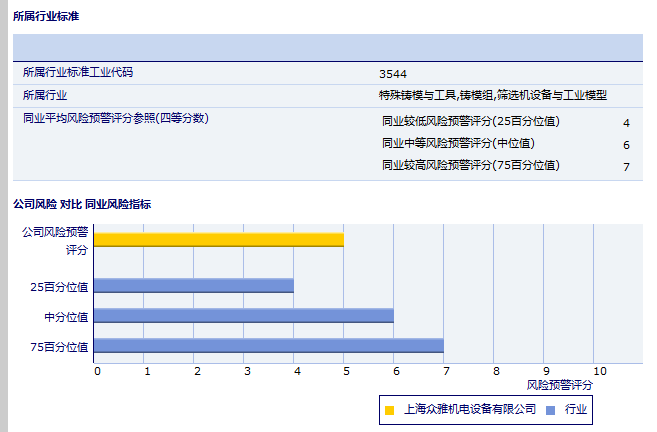
Task: Click the 所属行业标准工业代码 row label
Action: (77, 72)
